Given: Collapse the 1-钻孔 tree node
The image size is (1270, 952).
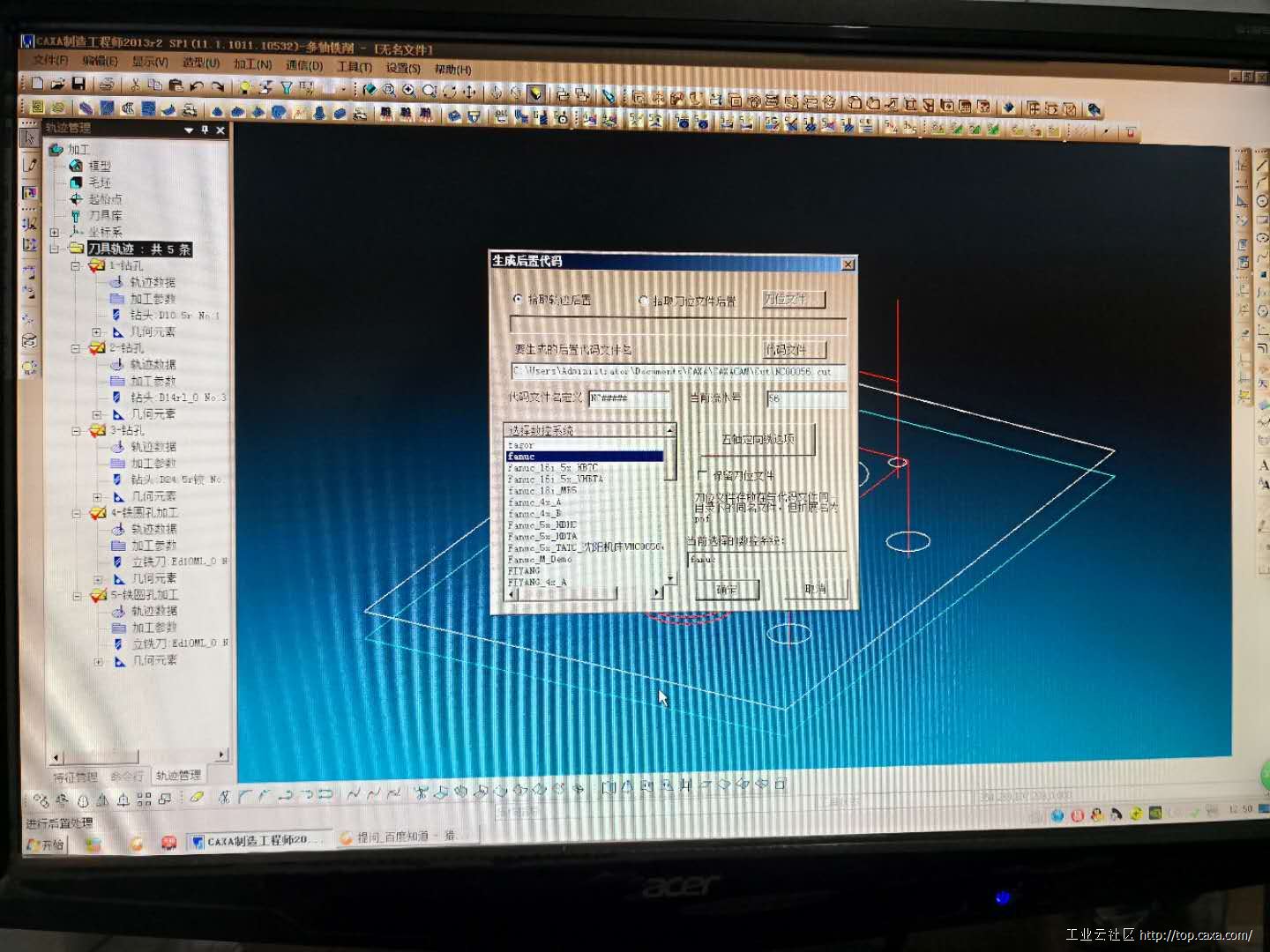Looking at the screenshot, I should 76,265.
